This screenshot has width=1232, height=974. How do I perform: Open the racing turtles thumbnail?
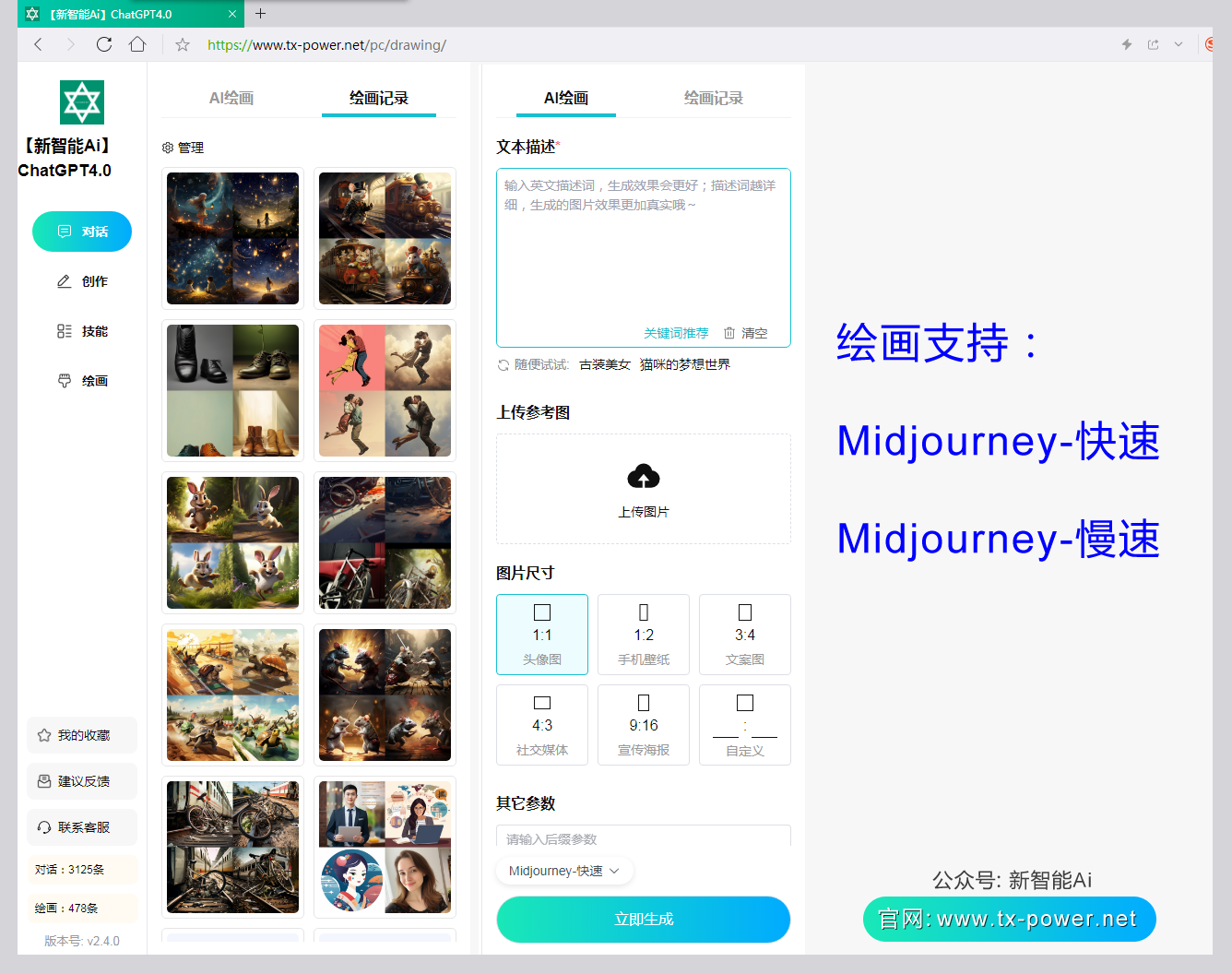[x=233, y=695]
